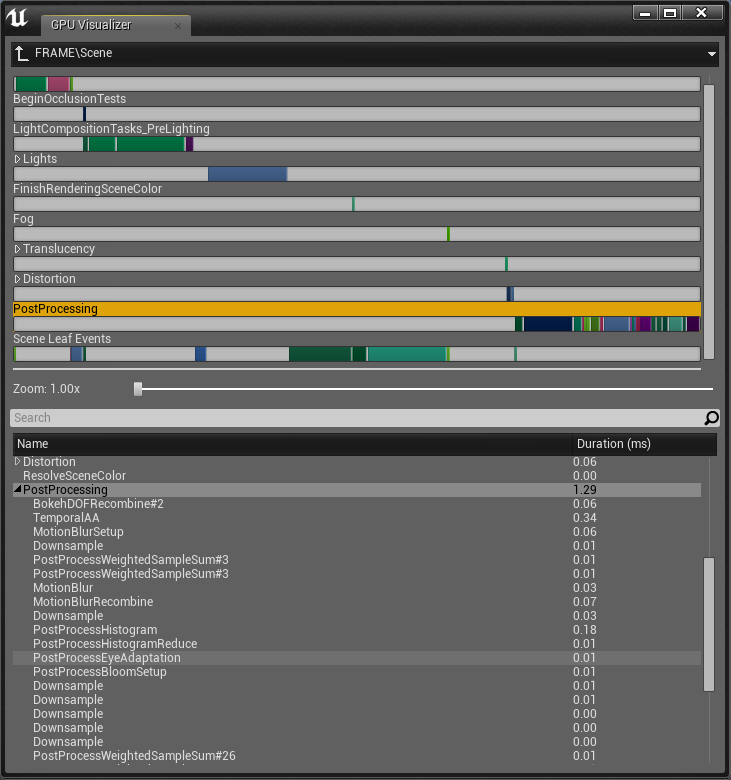The image size is (731, 780).
Task: Click the green marker in the Translucency bar
Action: [x=507, y=264]
